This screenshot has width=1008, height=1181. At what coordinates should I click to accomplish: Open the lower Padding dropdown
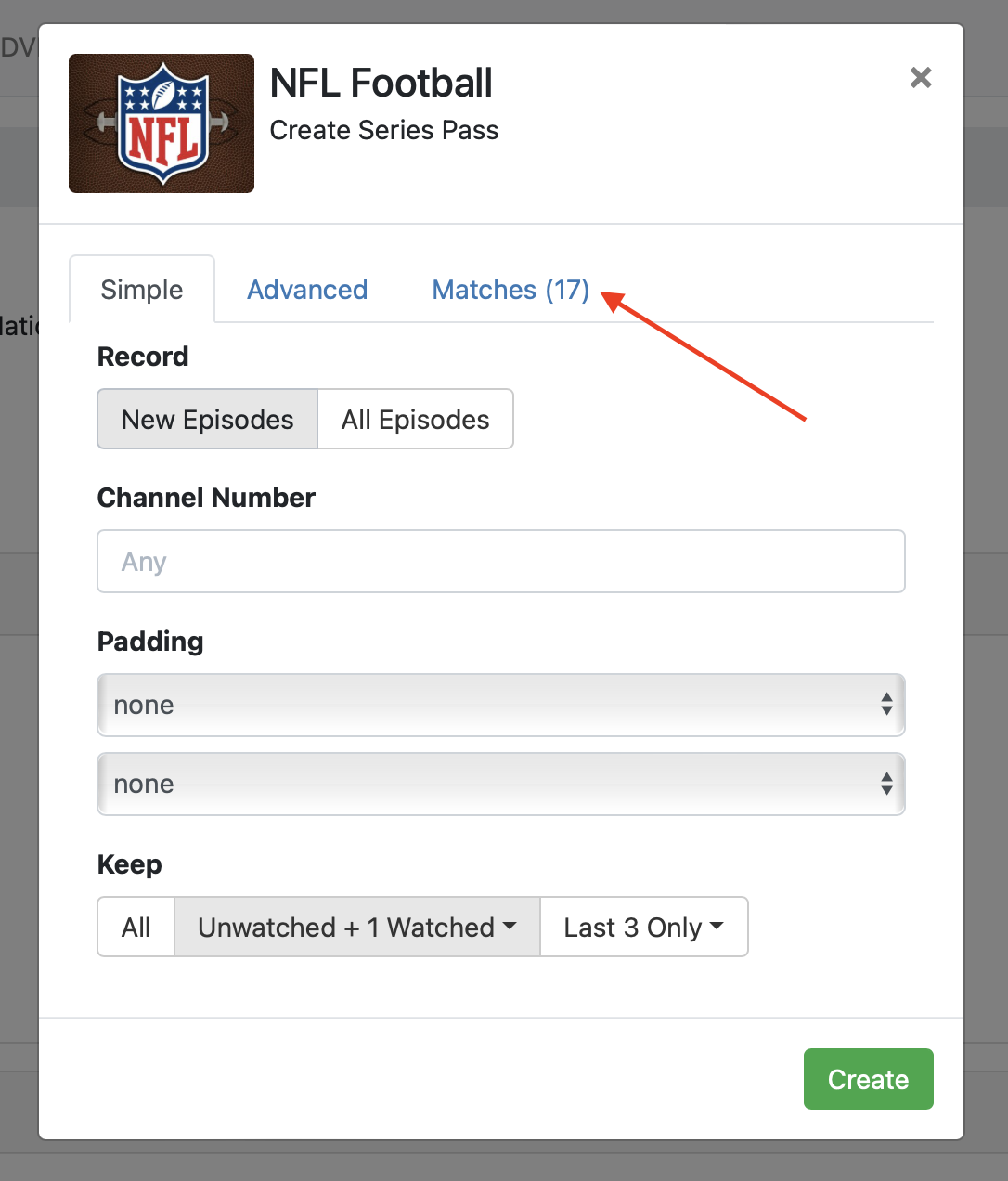[x=501, y=785]
